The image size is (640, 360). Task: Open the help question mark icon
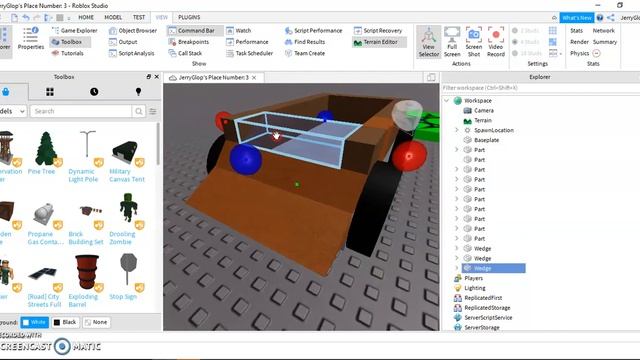click(x=600, y=18)
